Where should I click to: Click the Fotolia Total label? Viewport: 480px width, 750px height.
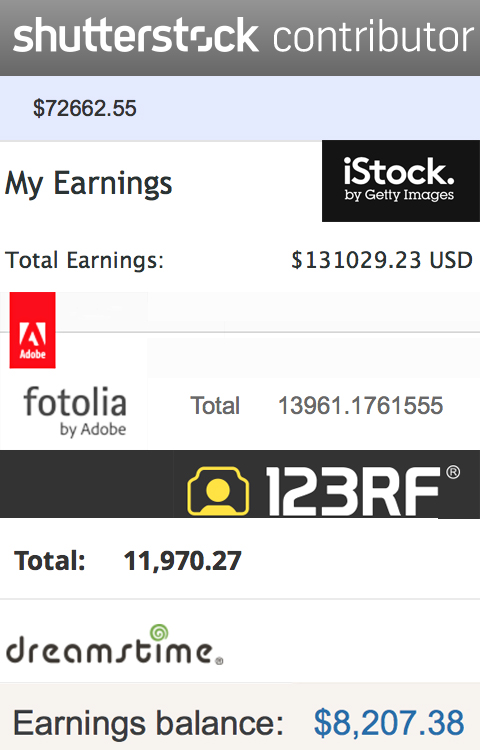tap(215, 406)
